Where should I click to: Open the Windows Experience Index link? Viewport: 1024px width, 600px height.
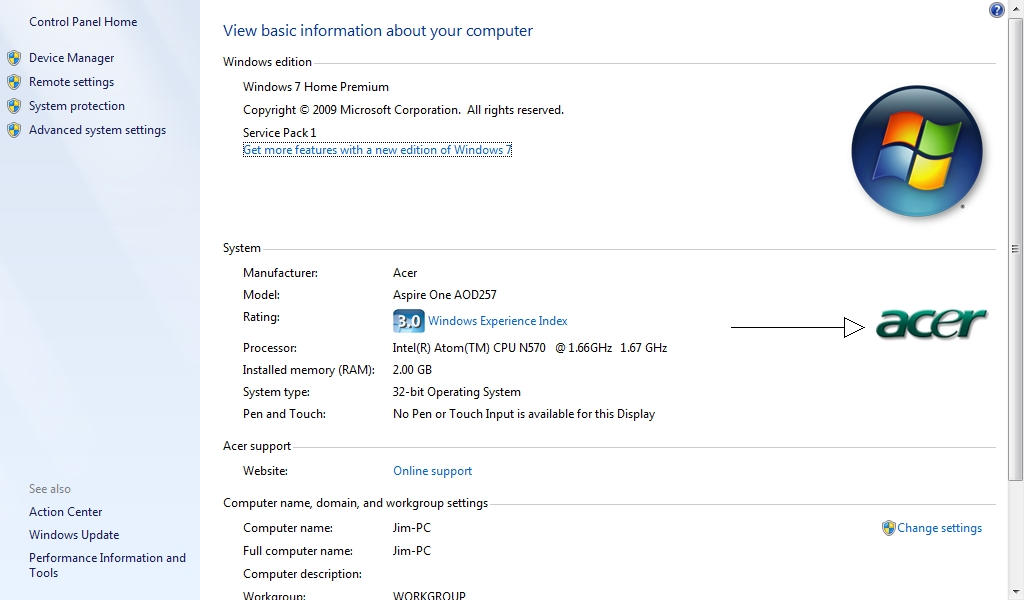[498, 321]
